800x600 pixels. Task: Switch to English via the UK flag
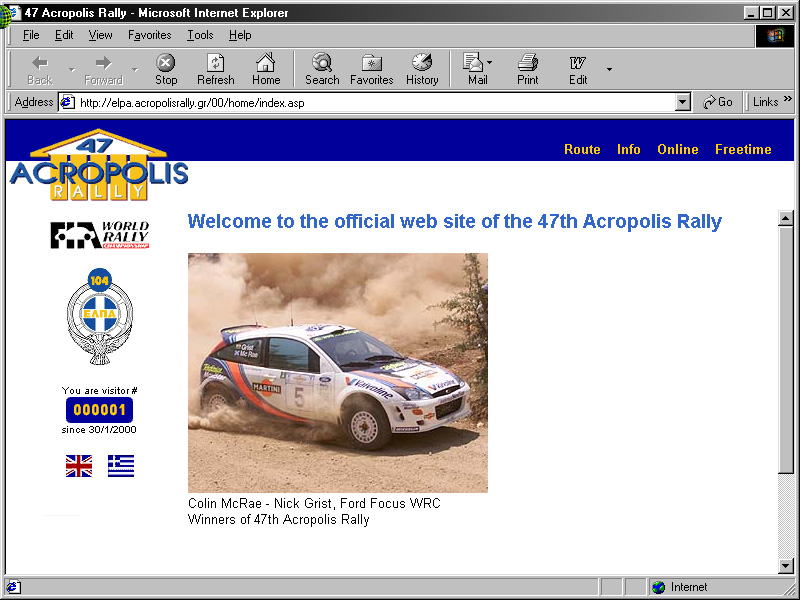pos(79,466)
